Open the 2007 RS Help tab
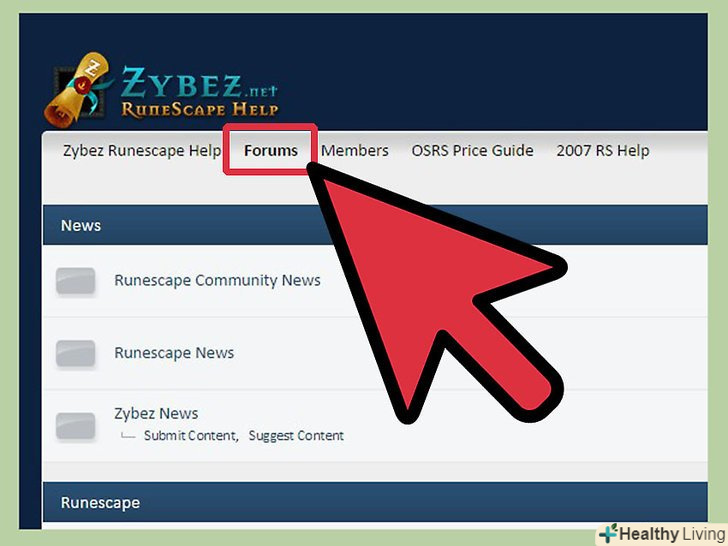Screen dimensions: 728x546 (603, 150)
